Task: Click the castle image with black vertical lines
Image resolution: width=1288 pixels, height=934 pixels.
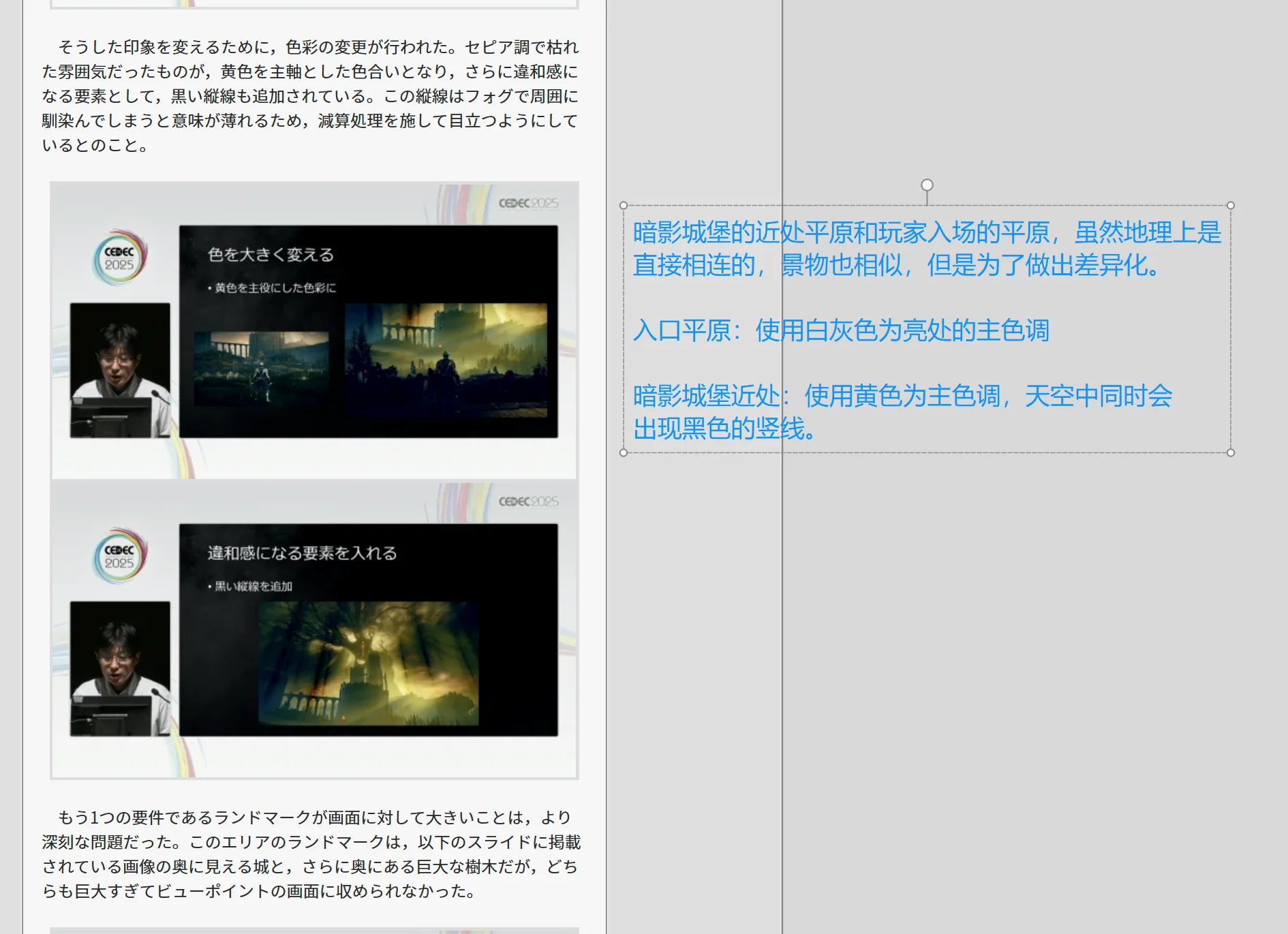Action: point(368,663)
